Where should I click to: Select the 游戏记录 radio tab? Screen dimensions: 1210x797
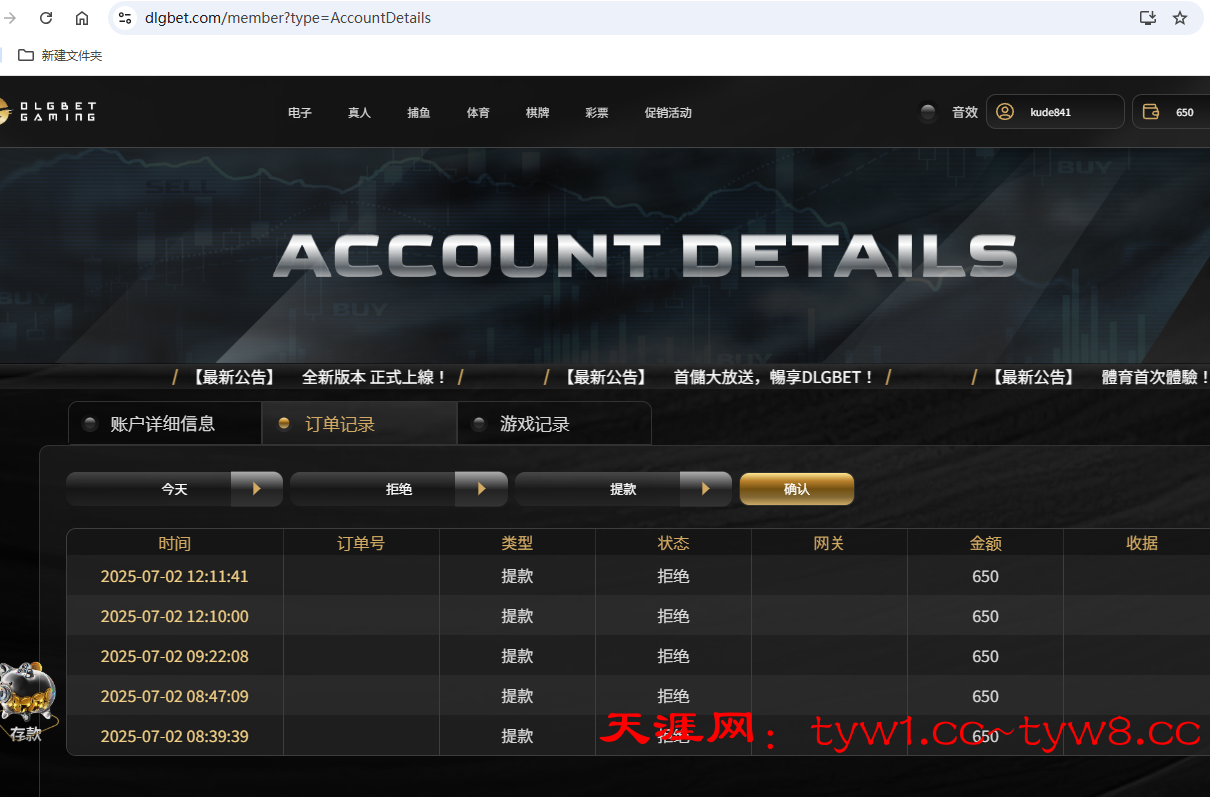[480, 424]
